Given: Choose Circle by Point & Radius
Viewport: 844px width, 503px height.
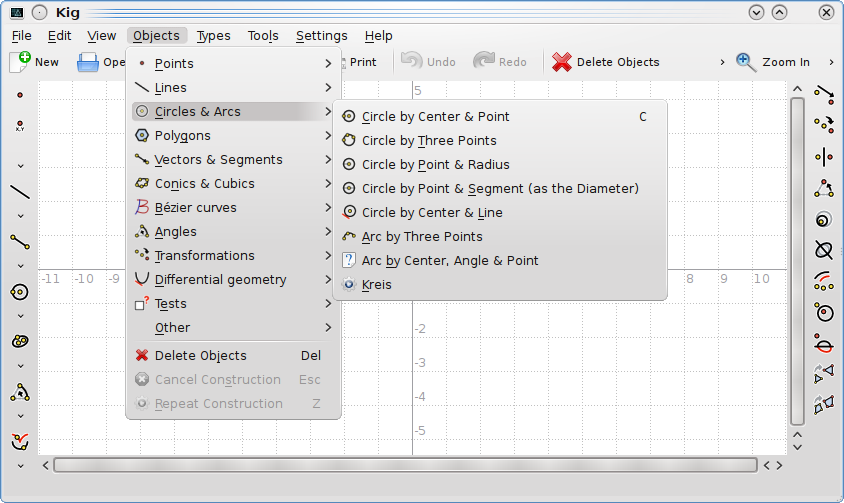Looking at the screenshot, I should coord(500,164).
